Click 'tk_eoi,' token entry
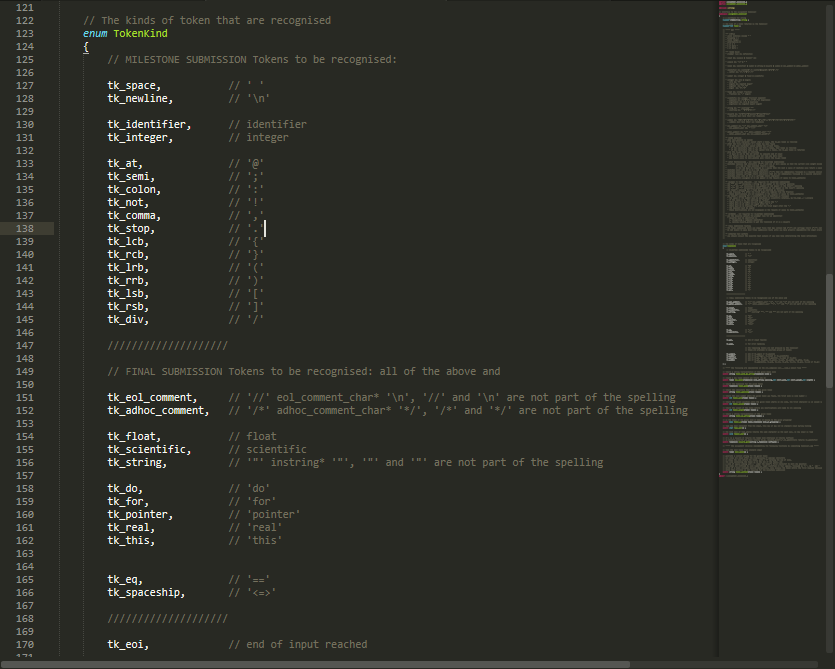This screenshot has width=835, height=669. coord(128,644)
